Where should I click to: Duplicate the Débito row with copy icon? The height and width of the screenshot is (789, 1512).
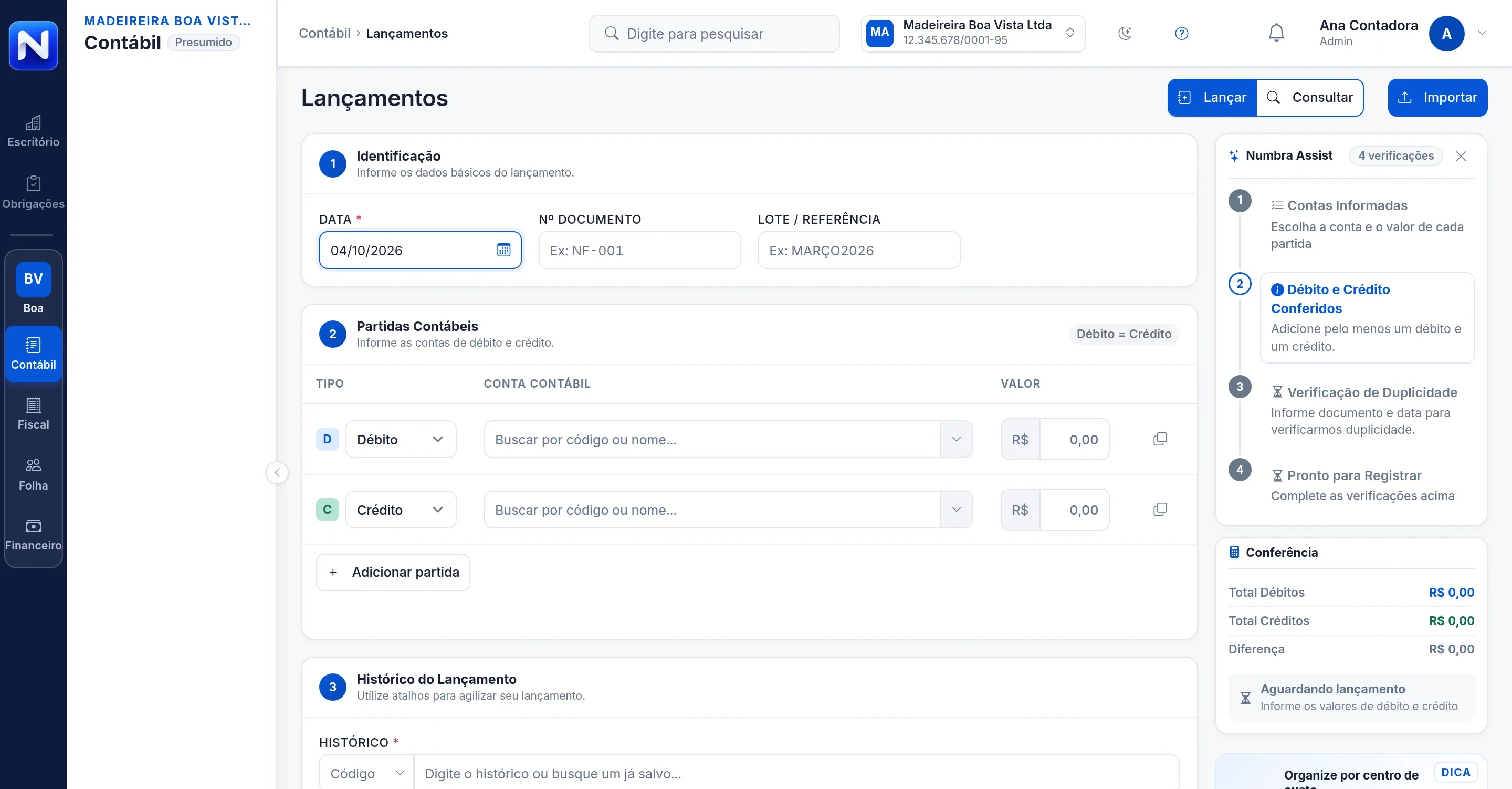(x=1160, y=440)
